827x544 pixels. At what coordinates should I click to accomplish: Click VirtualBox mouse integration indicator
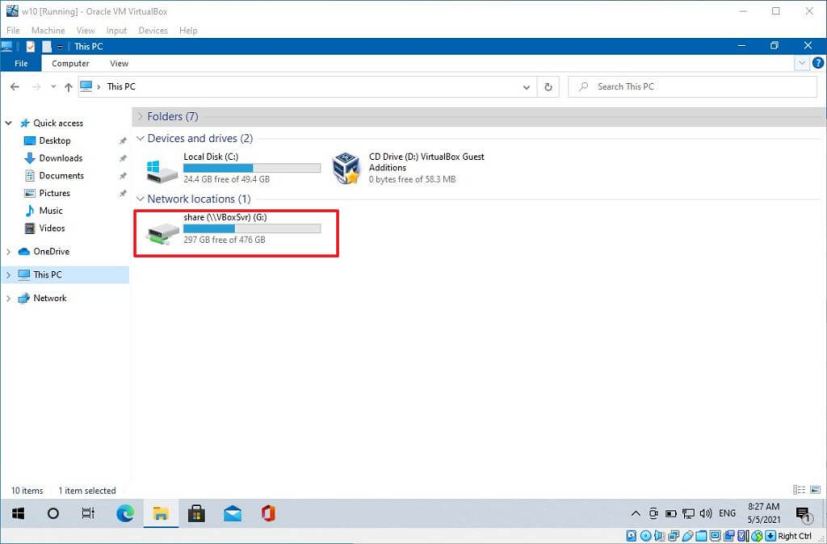757,536
